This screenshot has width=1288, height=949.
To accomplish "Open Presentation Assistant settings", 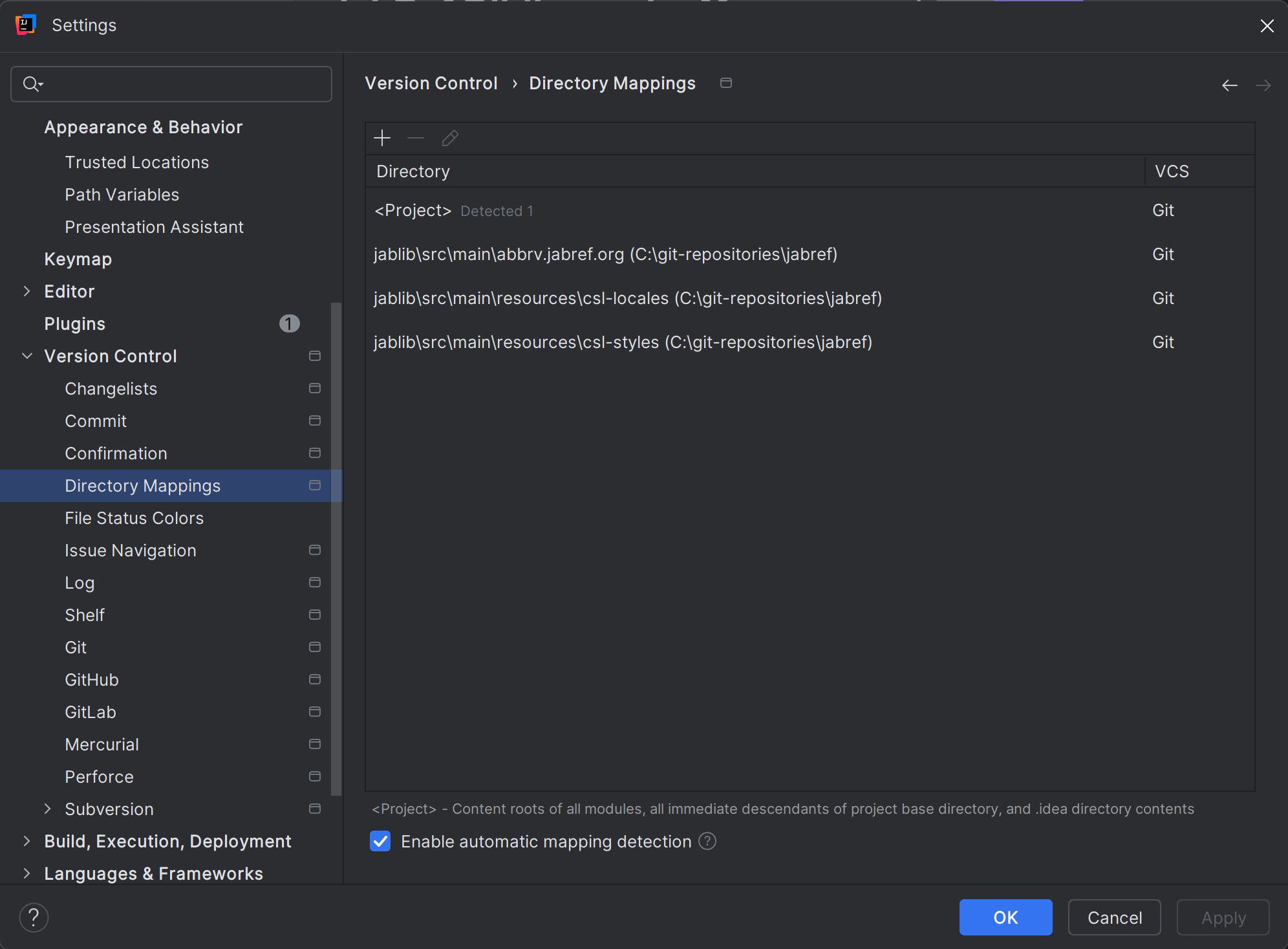I will pos(155,227).
